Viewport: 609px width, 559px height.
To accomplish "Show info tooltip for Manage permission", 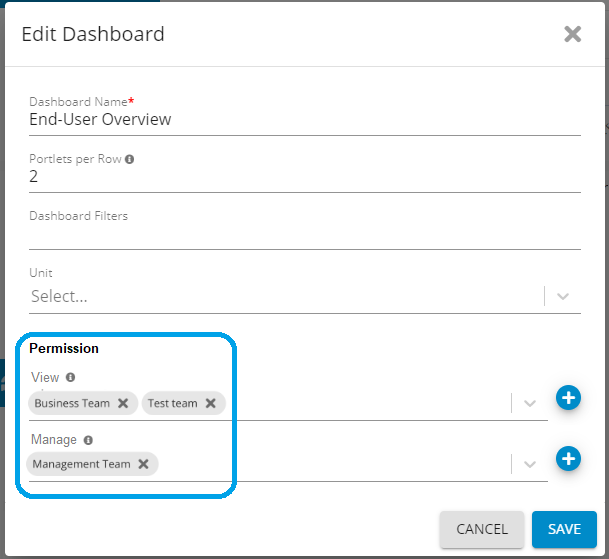I will (88, 439).
